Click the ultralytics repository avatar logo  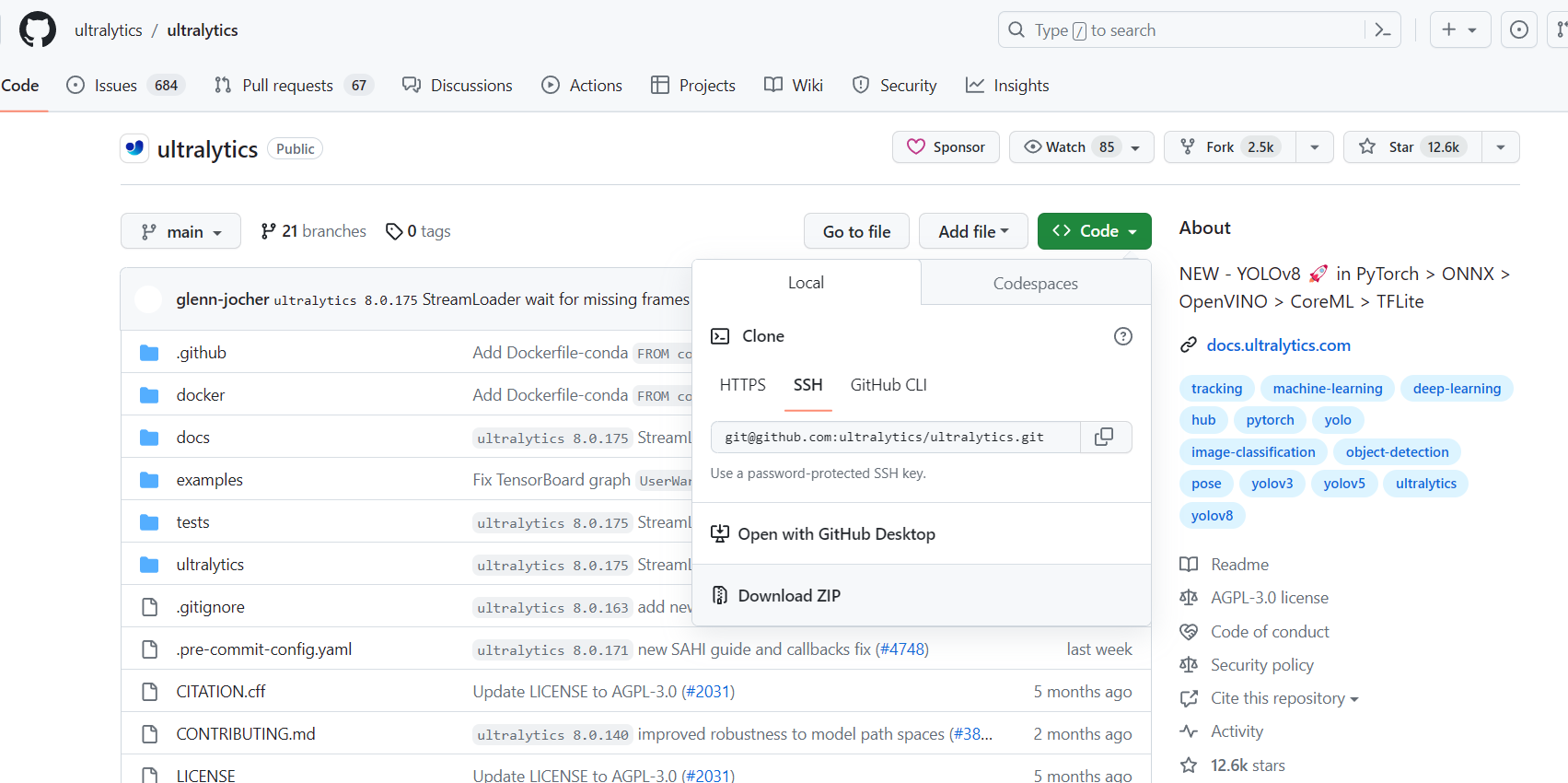134,148
